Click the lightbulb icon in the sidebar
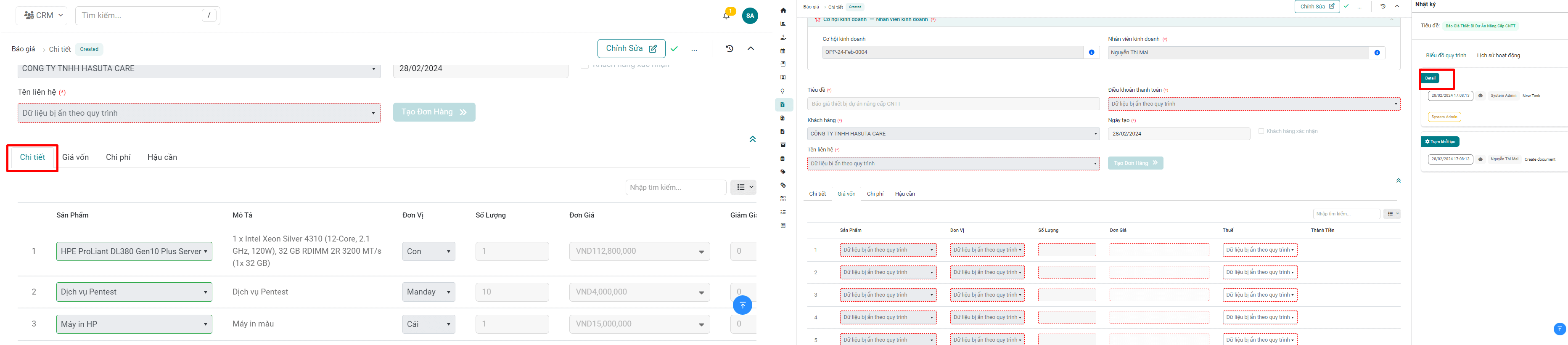The width and height of the screenshot is (1568, 345). (x=783, y=91)
